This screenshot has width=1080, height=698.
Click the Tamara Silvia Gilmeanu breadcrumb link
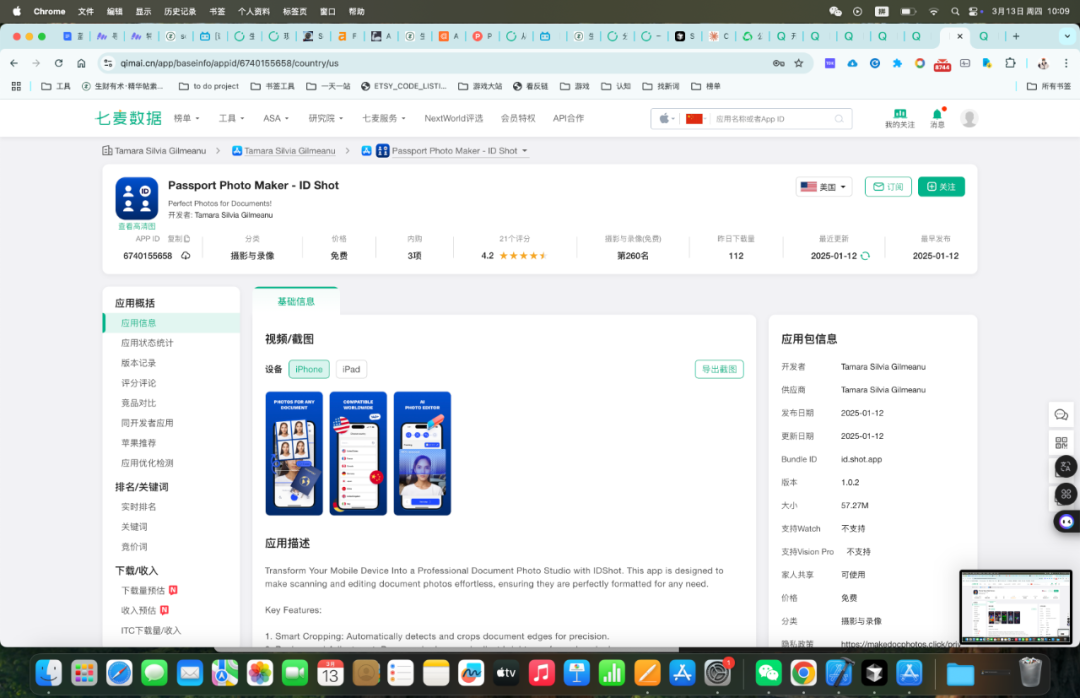289,151
